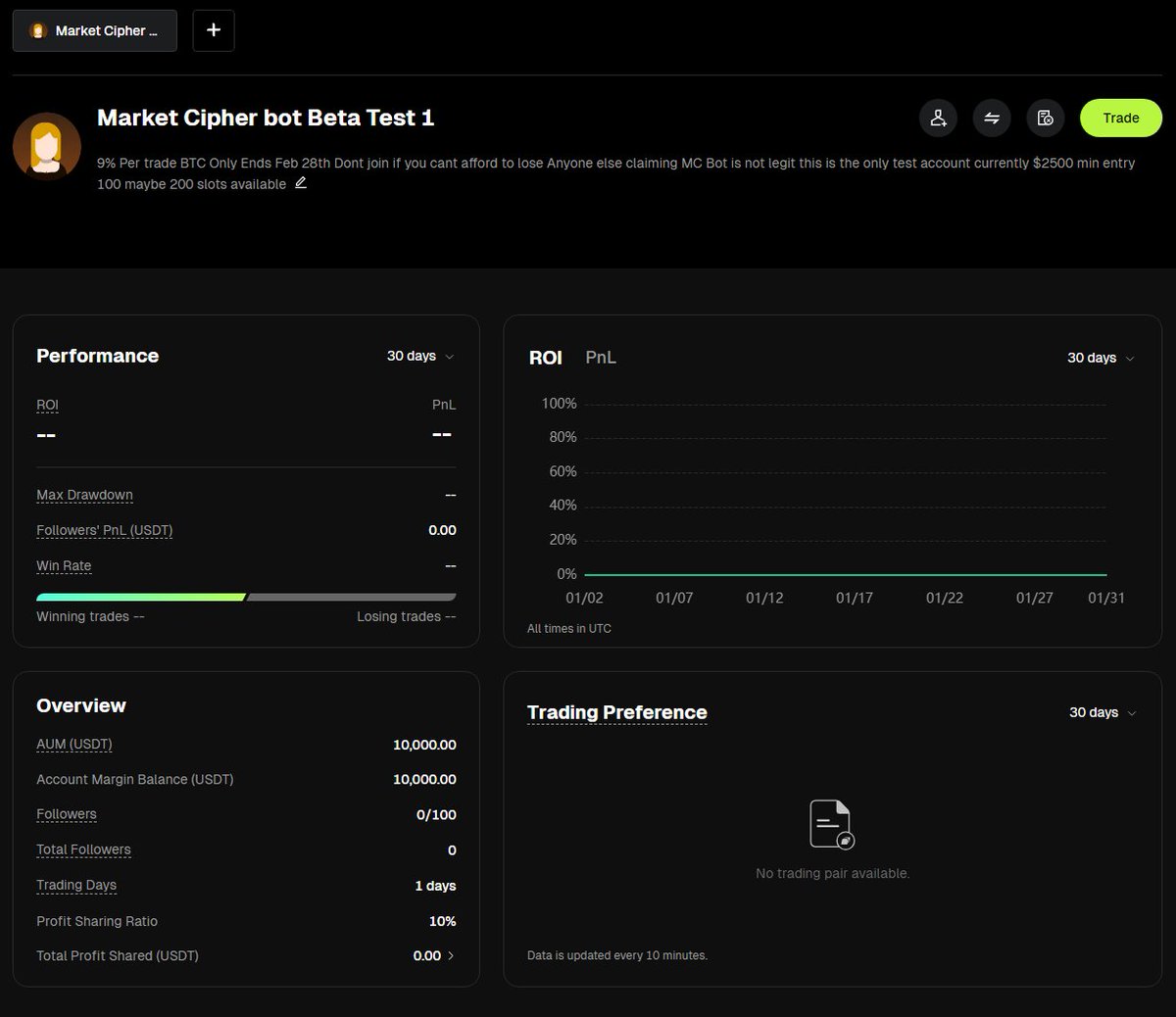The width and height of the screenshot is (1176, 1017).
Task: Click the Trading Preference heading
Action: pos(616,712)
